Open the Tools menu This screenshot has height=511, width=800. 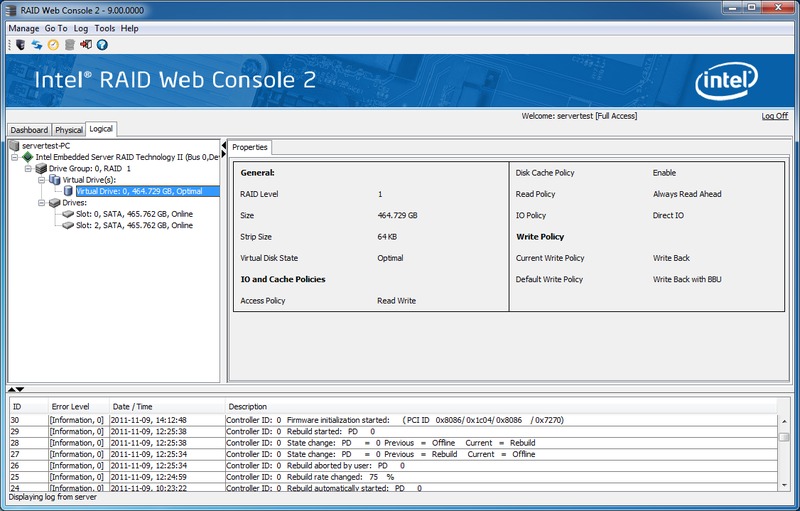(x=105, y=29)
